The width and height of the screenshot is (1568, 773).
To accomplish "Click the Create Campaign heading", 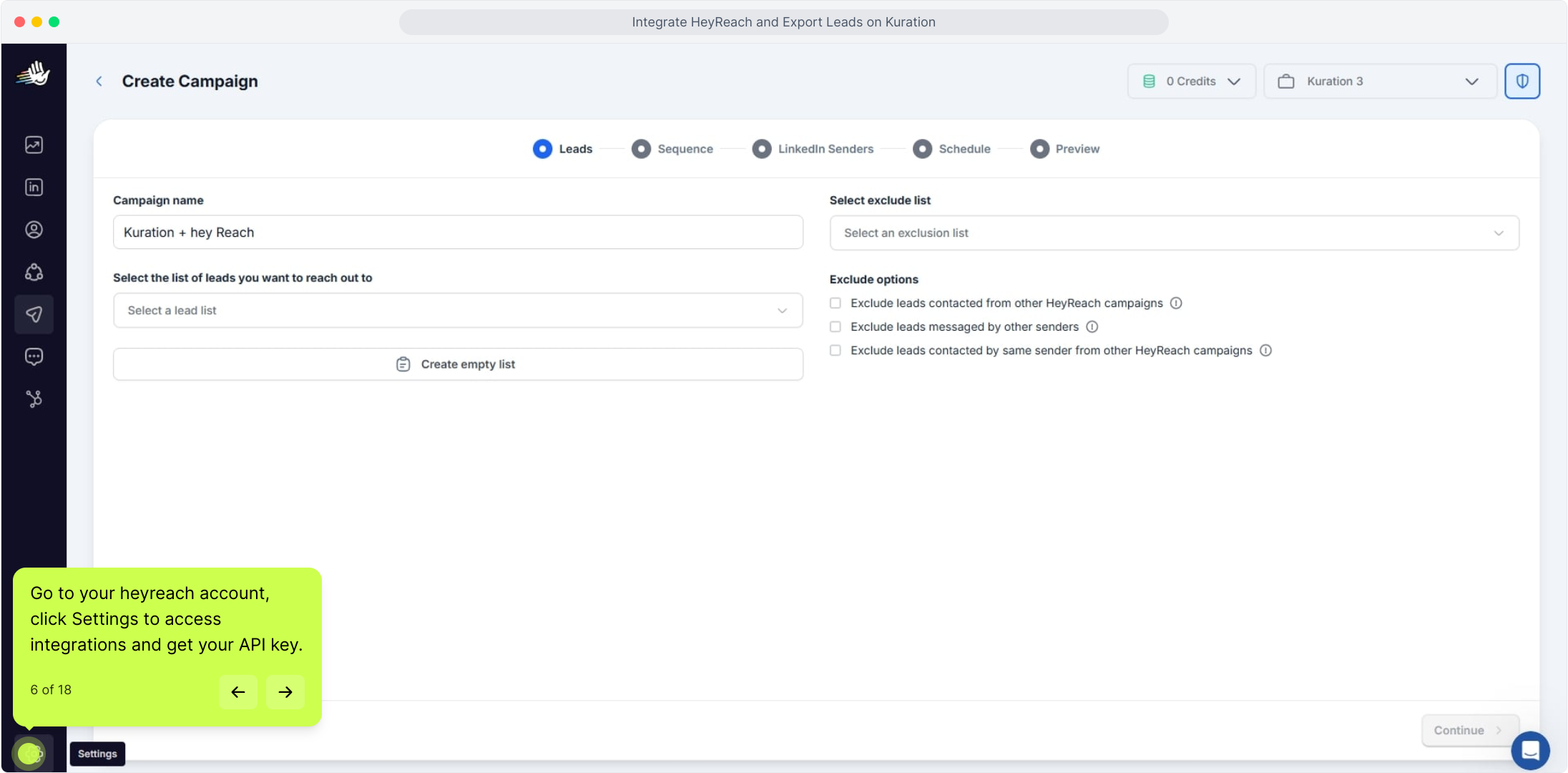I will click(190, 82).
